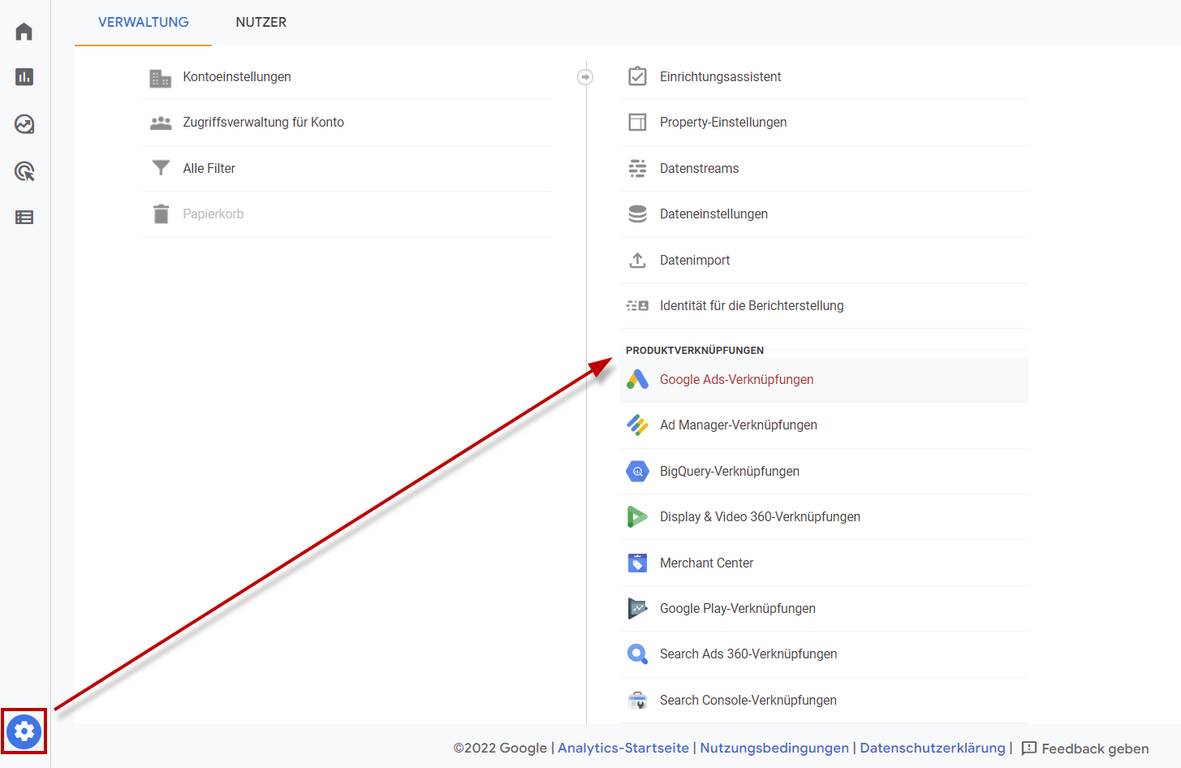This screenshot has height=768, width=1181.
Task: Open the Reports bar chart icon
Action: (24, 77)
